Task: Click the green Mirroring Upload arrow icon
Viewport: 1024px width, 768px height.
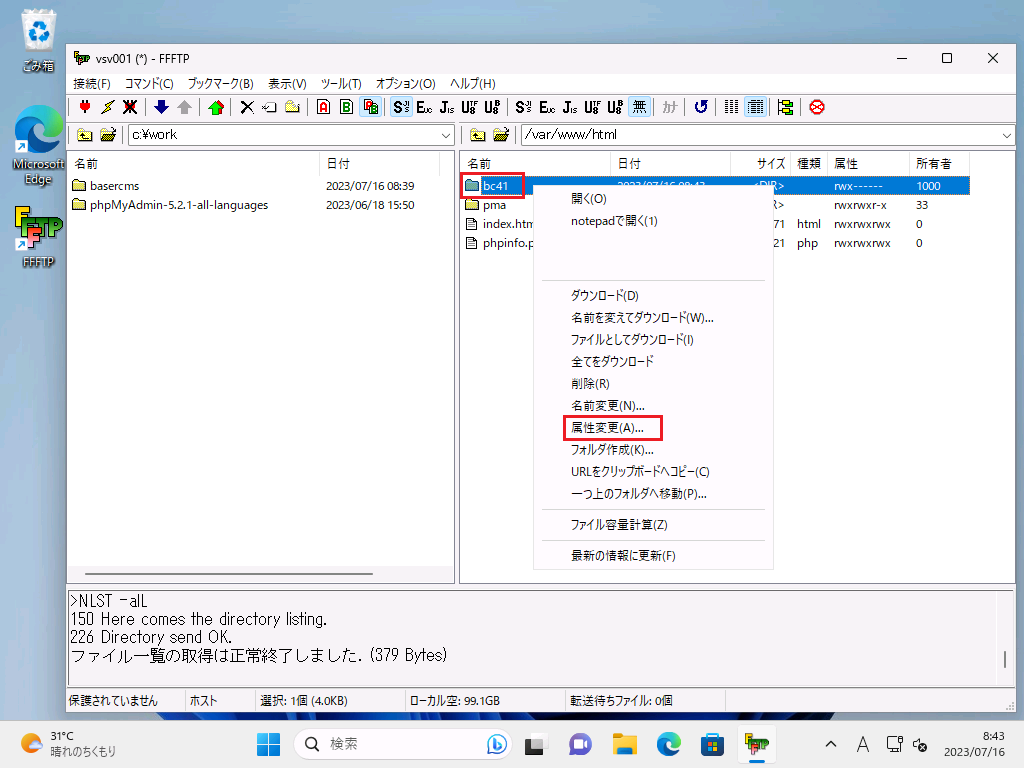Action: click(216, 107)
